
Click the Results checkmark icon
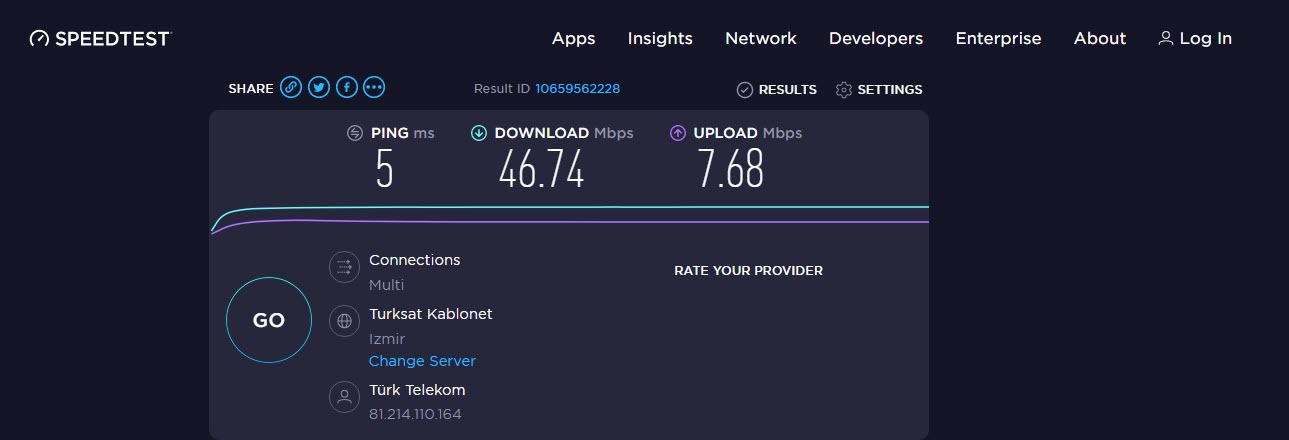click(744, 90)
